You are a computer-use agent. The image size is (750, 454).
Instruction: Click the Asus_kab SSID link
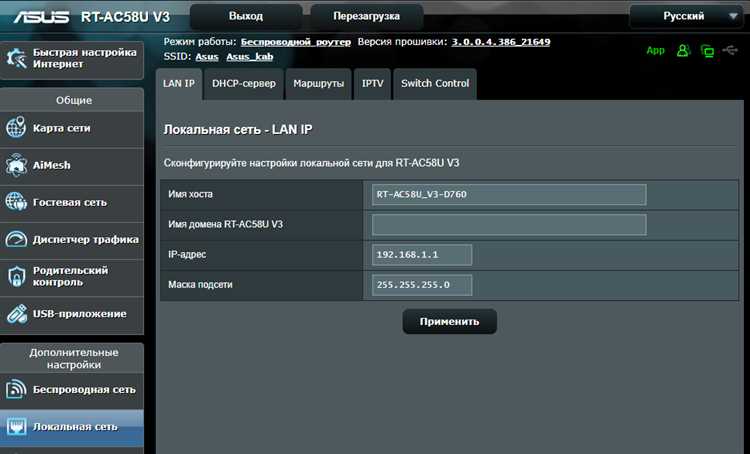(250, 57)
